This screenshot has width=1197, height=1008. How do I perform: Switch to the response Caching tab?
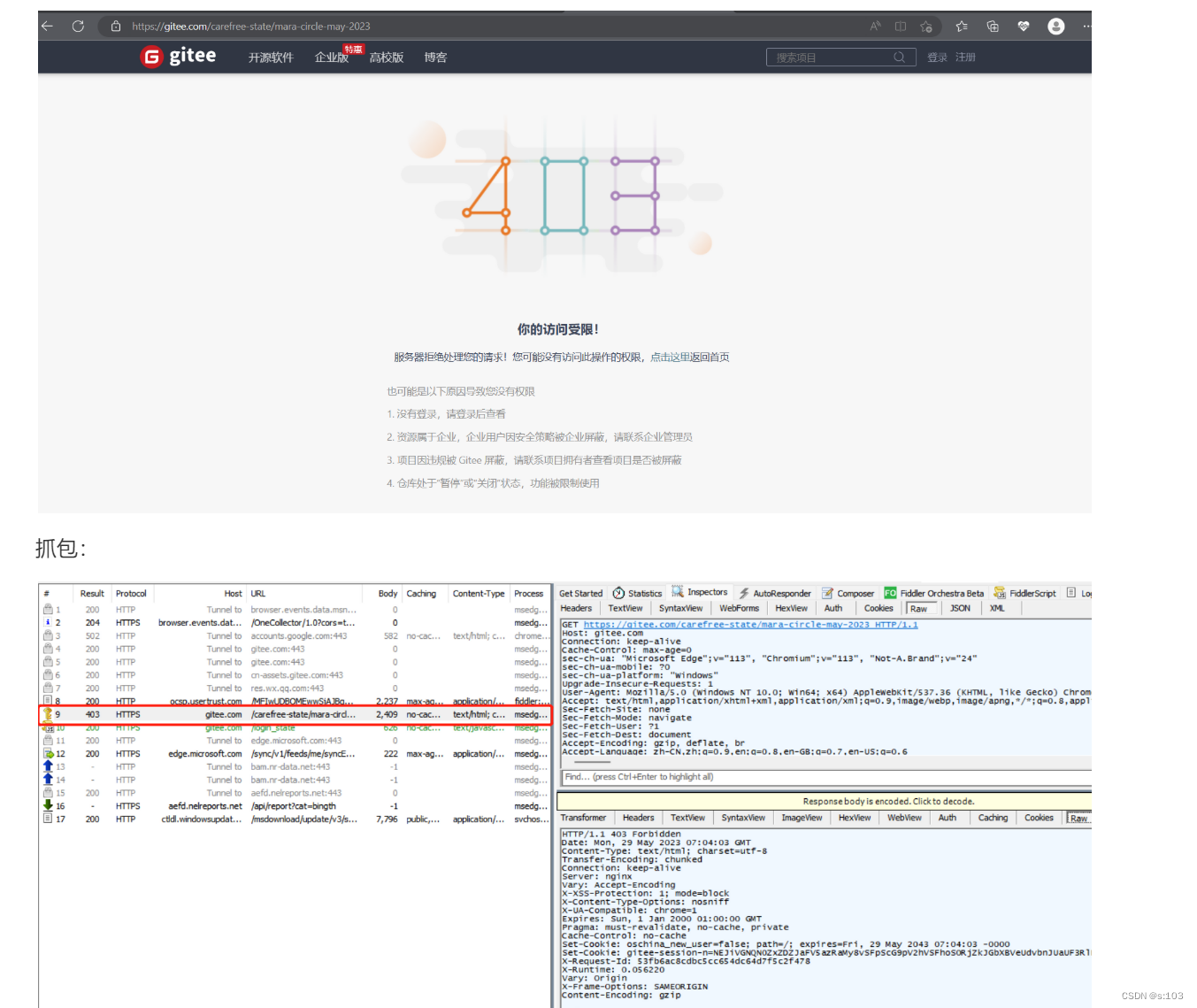993,818
